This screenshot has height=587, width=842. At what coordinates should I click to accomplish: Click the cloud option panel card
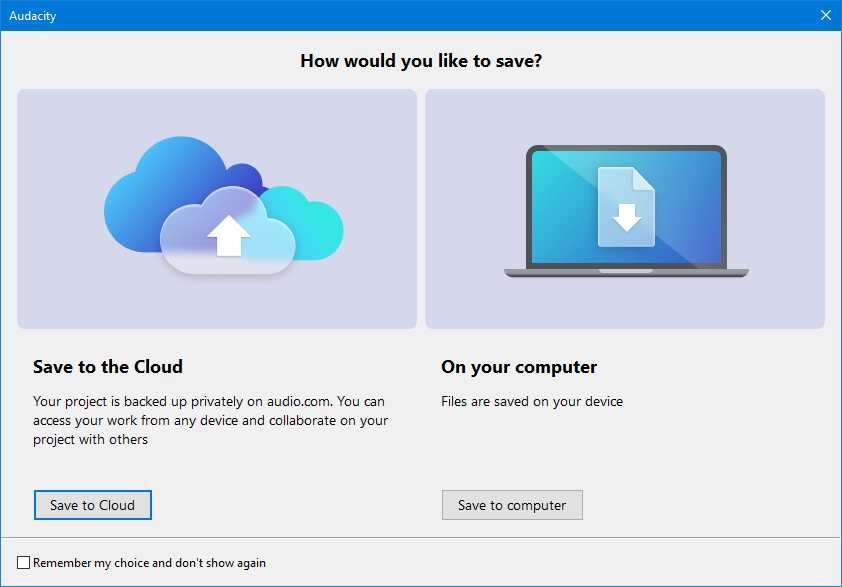coord(216,208)
